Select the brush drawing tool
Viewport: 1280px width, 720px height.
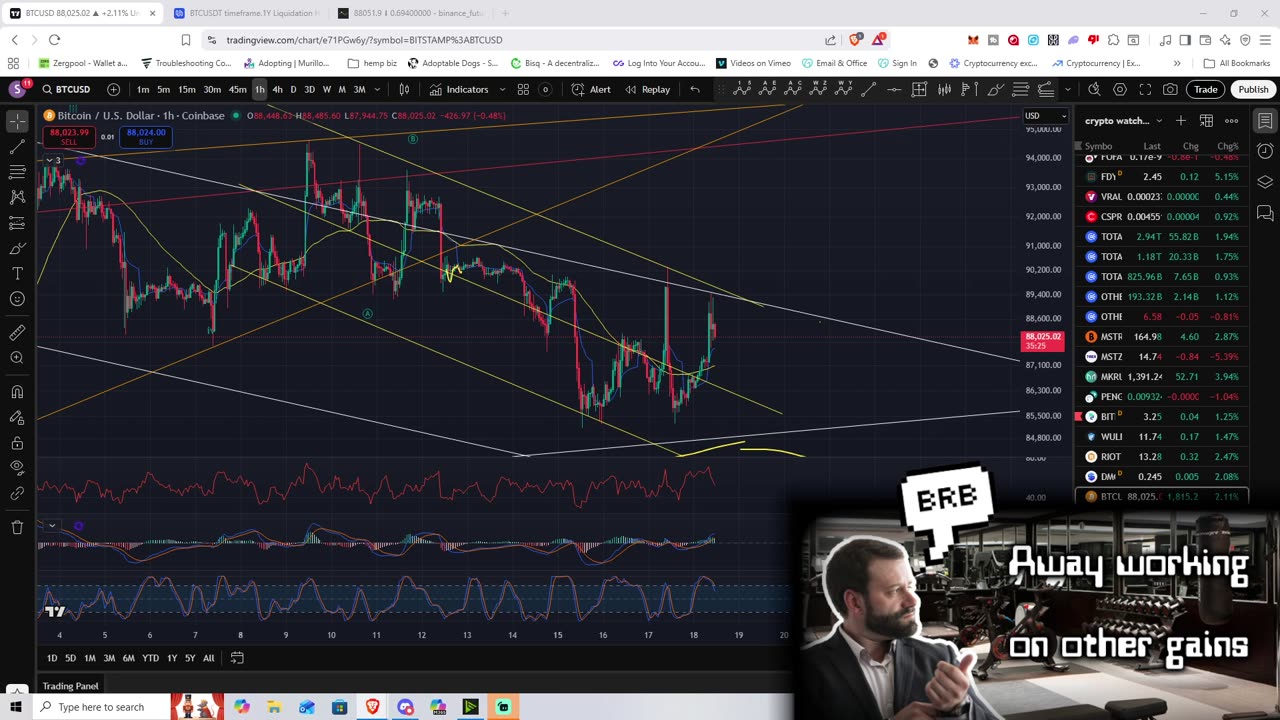coord(17,248)
